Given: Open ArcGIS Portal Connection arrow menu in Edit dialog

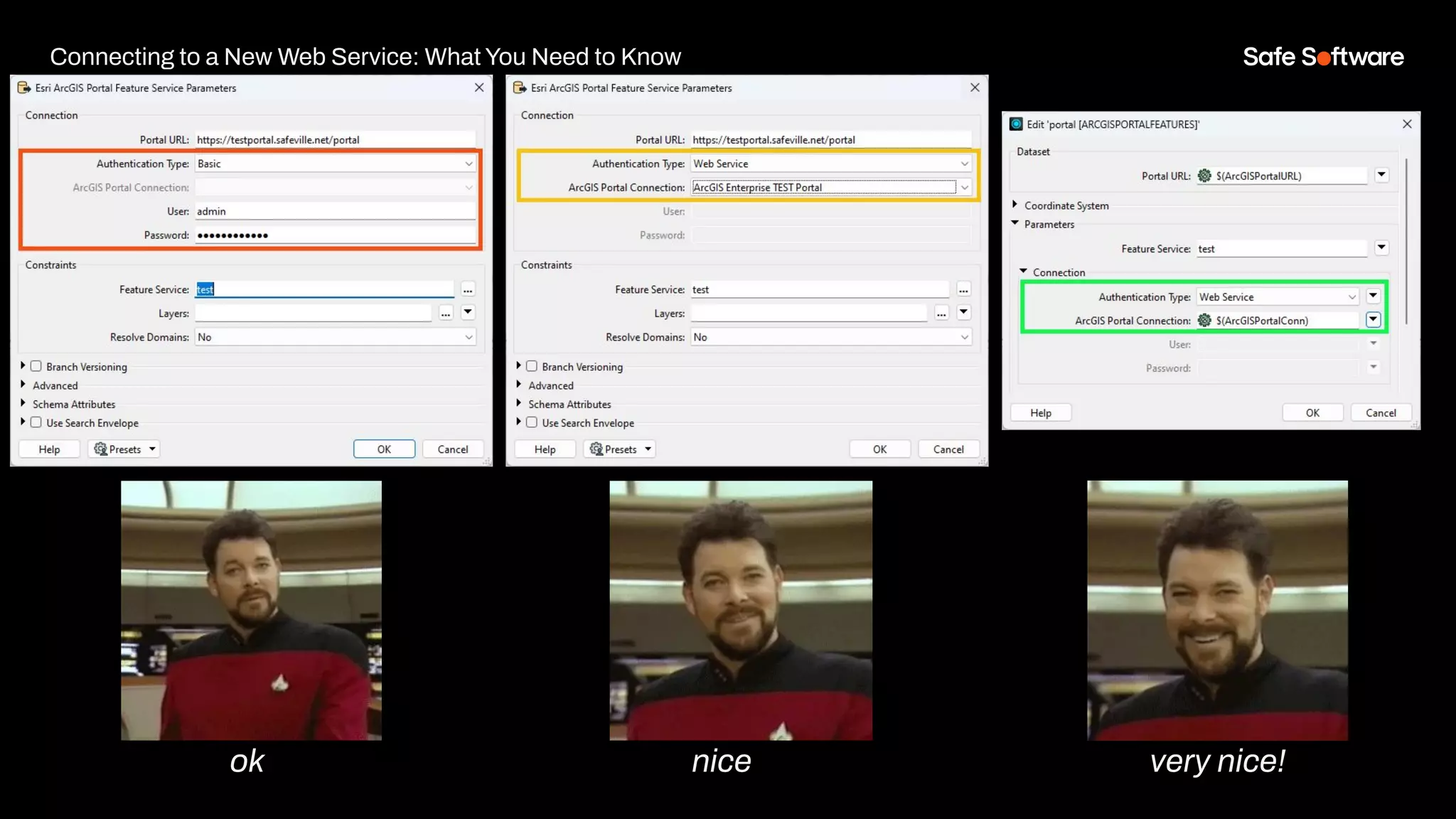Looking at the screenshot, I should [x=1373, y=320].
